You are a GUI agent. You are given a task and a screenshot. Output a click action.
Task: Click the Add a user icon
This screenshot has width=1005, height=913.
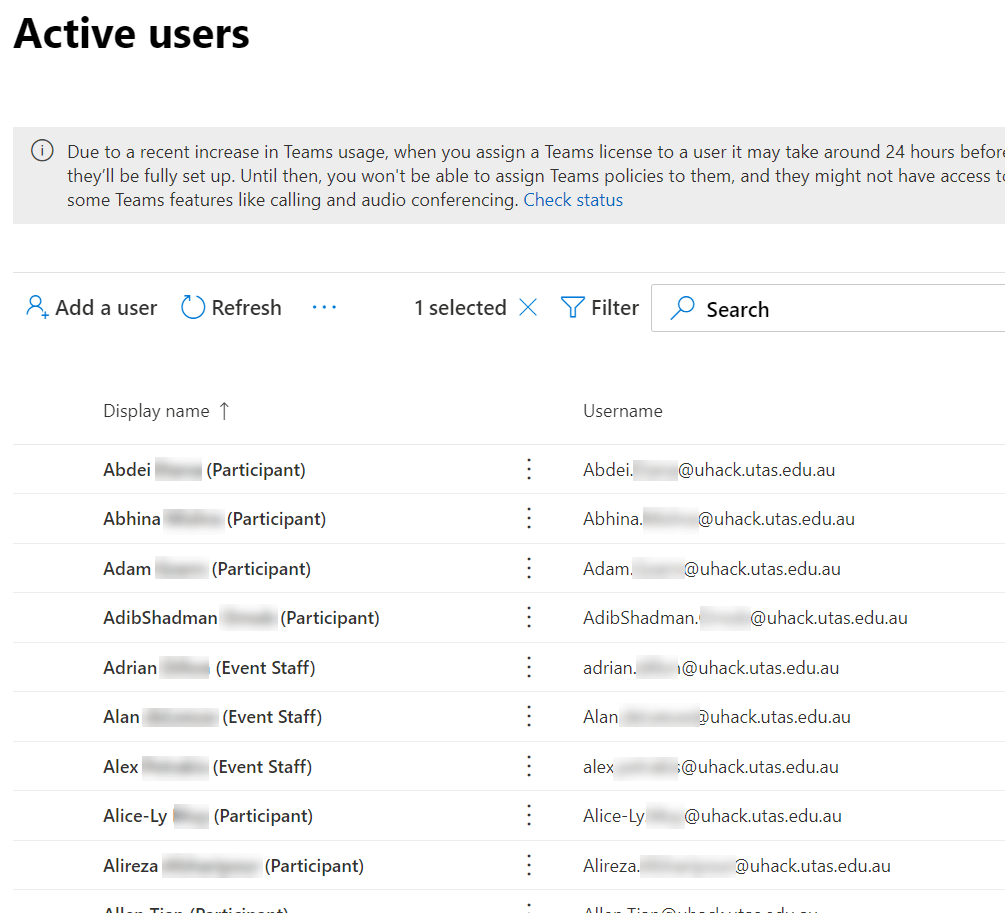coord(37,307)
